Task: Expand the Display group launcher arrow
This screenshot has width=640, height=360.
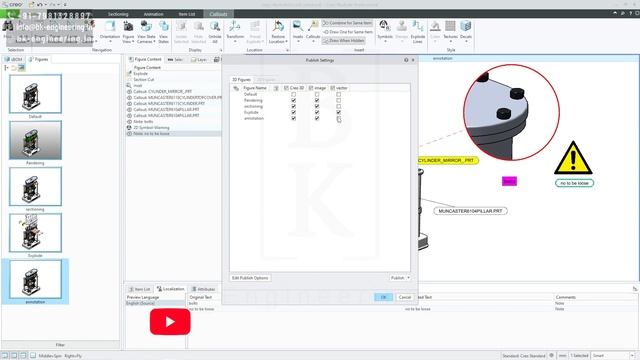Action: 221,50
